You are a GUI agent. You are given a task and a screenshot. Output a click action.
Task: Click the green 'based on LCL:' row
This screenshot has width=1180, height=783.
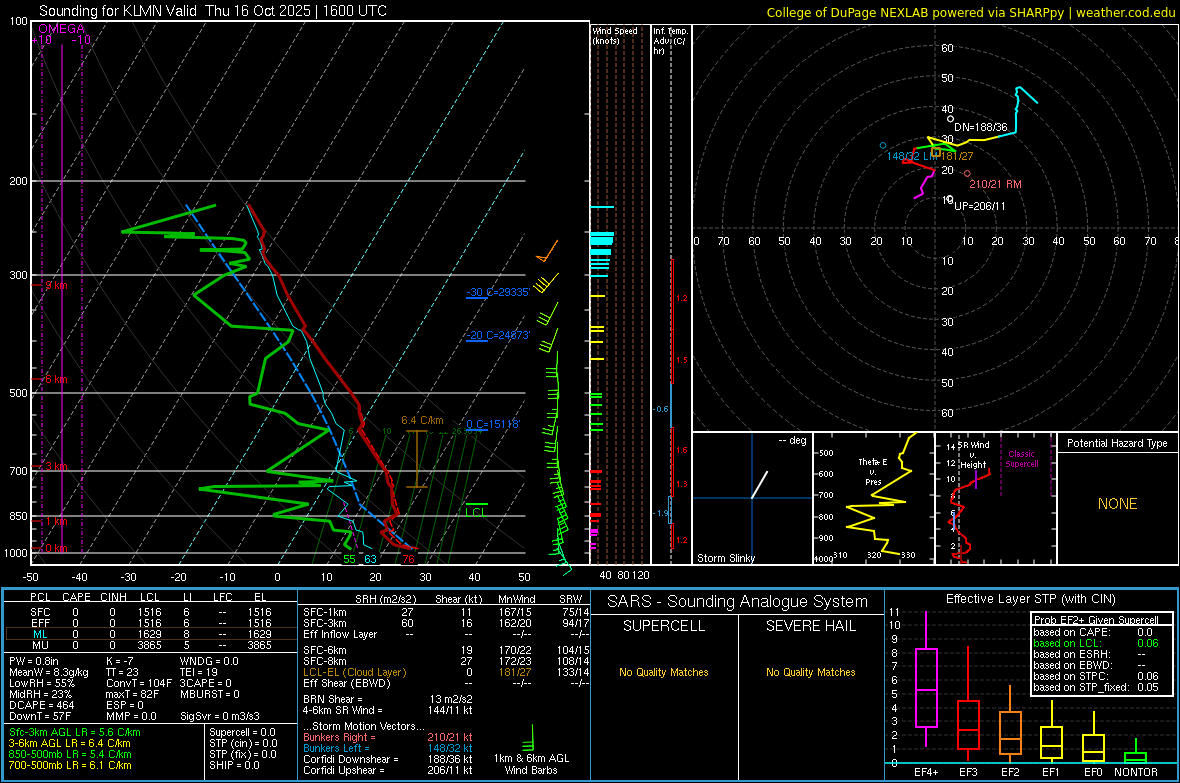pos(1096,643)
